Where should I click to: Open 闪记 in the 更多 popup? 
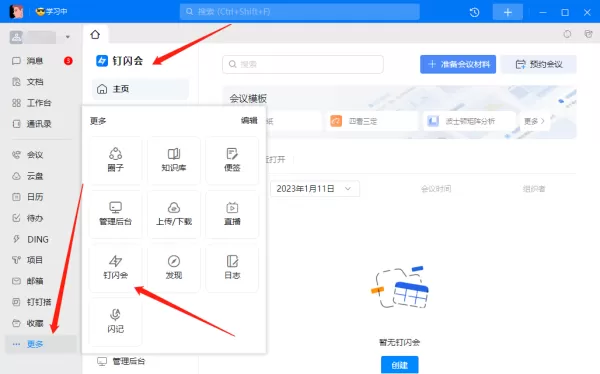coord(116,322)
